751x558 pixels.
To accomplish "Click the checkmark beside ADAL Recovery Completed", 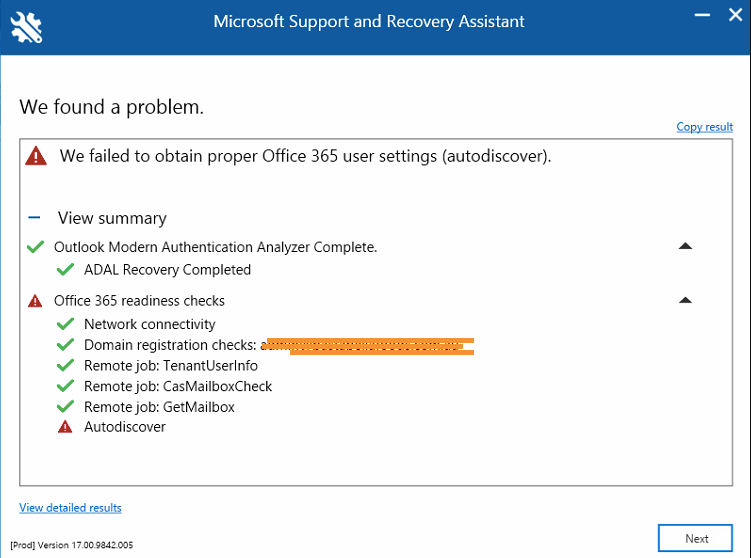I will pos(65,270).
